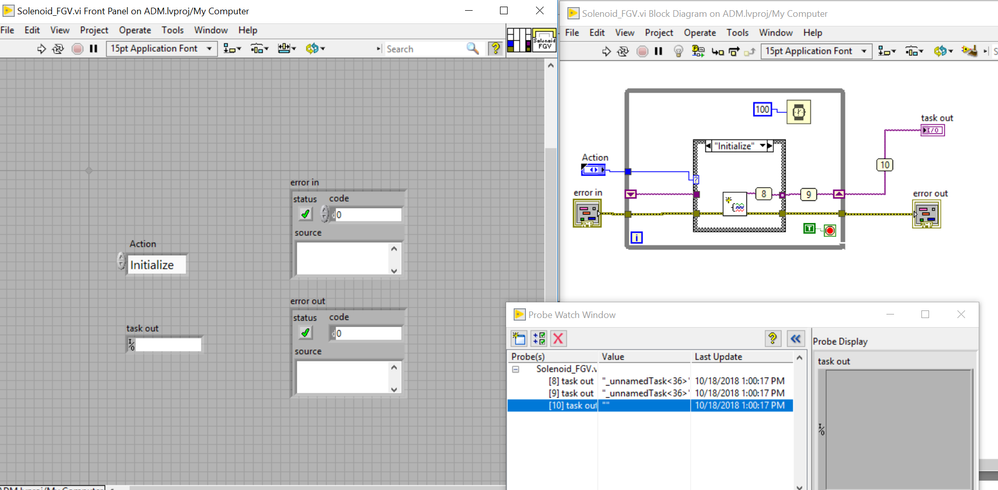Screen dimensions: 998x490
Task: Collapse Solenoid_FGV tree node in Probe Watch
Action: (x=516, y=368)
